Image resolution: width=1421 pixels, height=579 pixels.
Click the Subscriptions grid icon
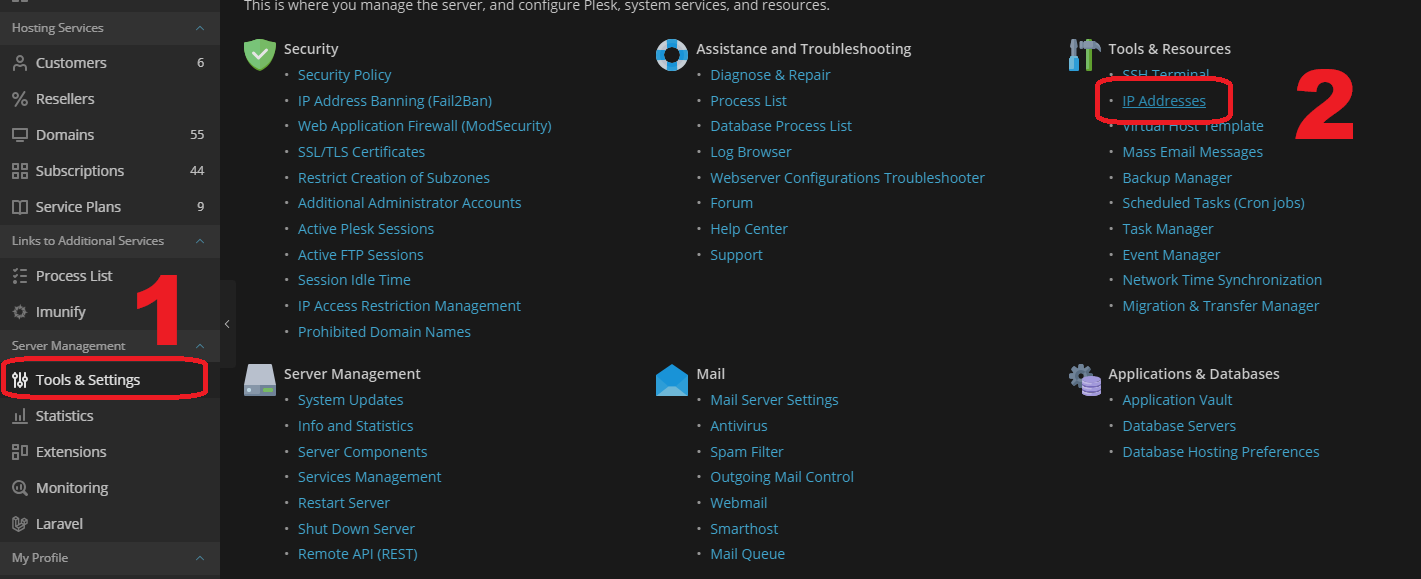19,171
